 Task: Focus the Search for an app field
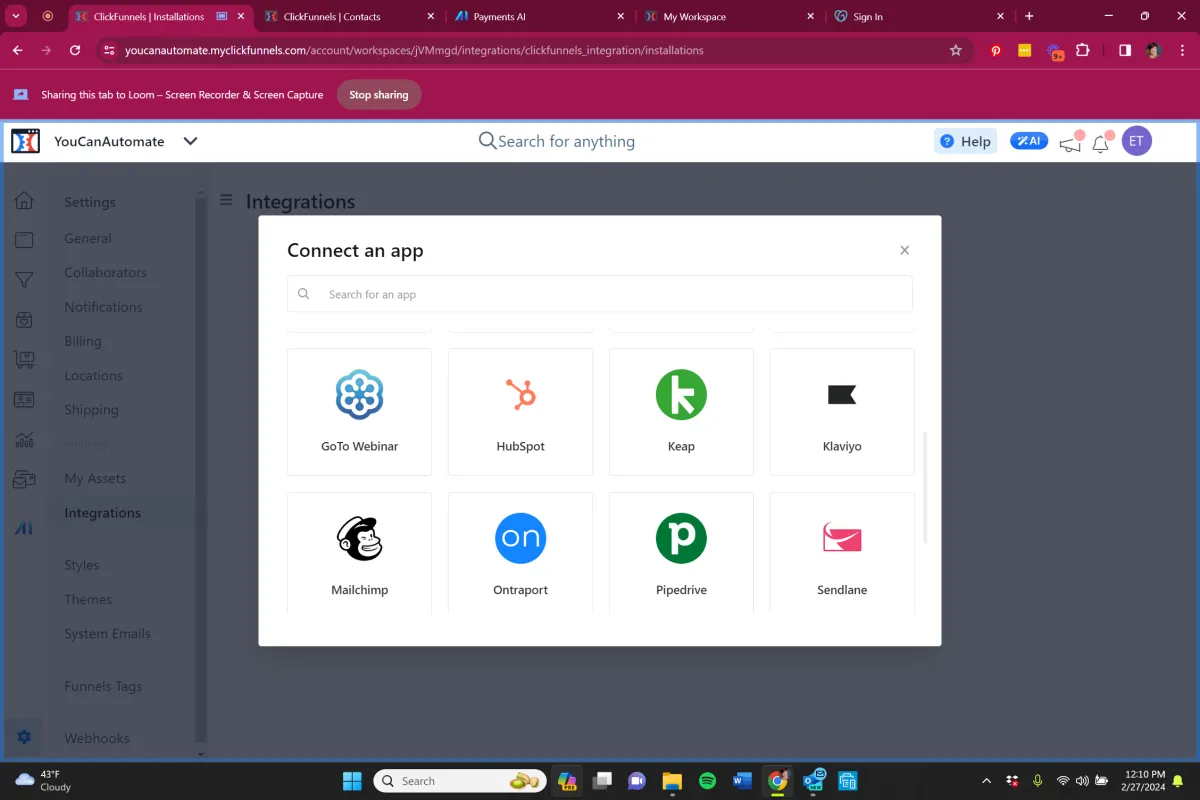600,294
